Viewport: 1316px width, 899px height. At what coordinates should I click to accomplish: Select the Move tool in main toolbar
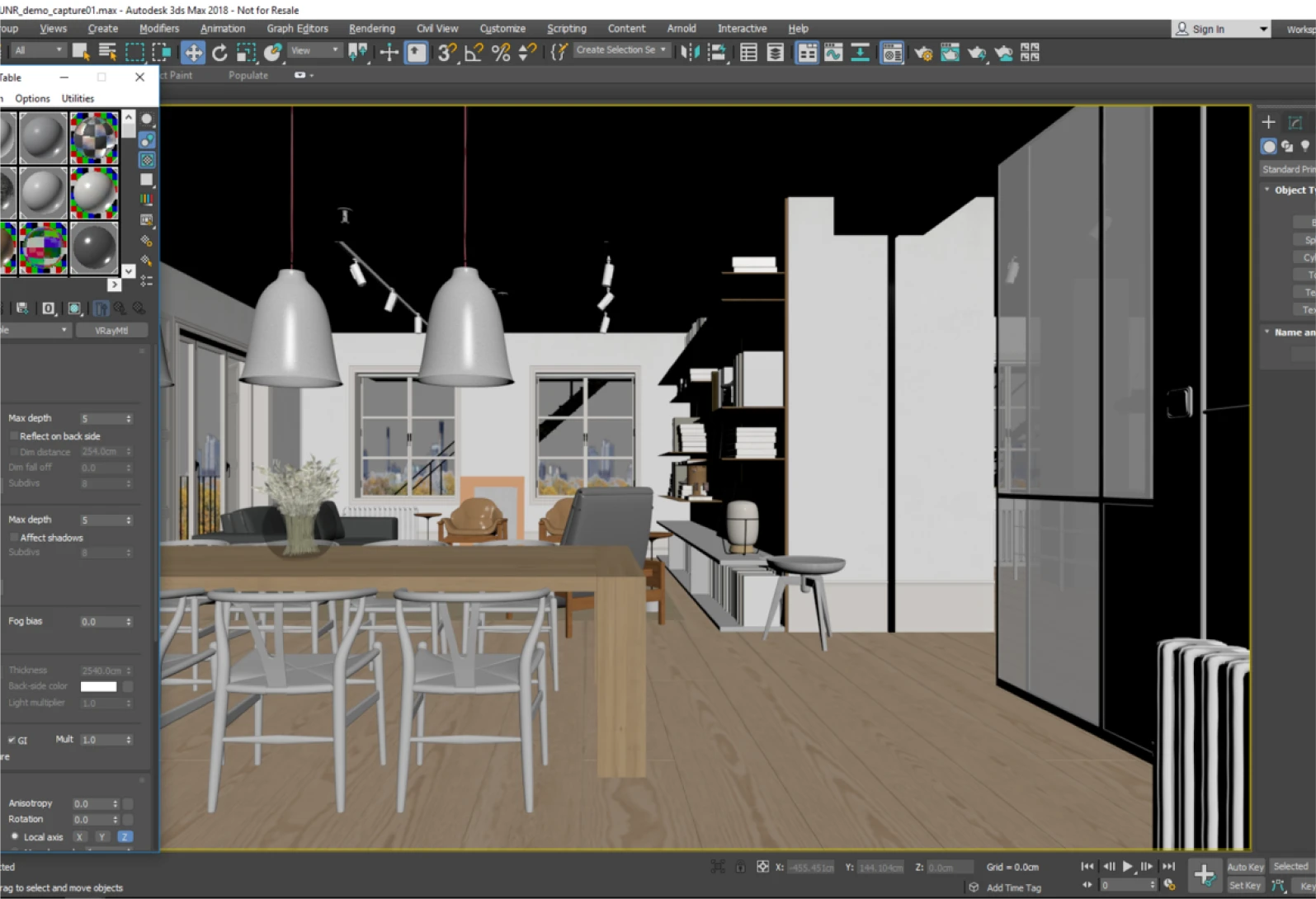[192, 53]
